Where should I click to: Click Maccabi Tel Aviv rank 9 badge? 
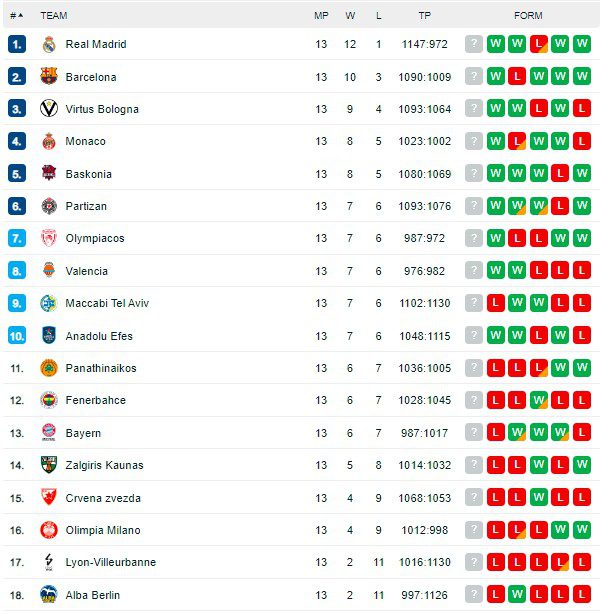coord(16,303)
